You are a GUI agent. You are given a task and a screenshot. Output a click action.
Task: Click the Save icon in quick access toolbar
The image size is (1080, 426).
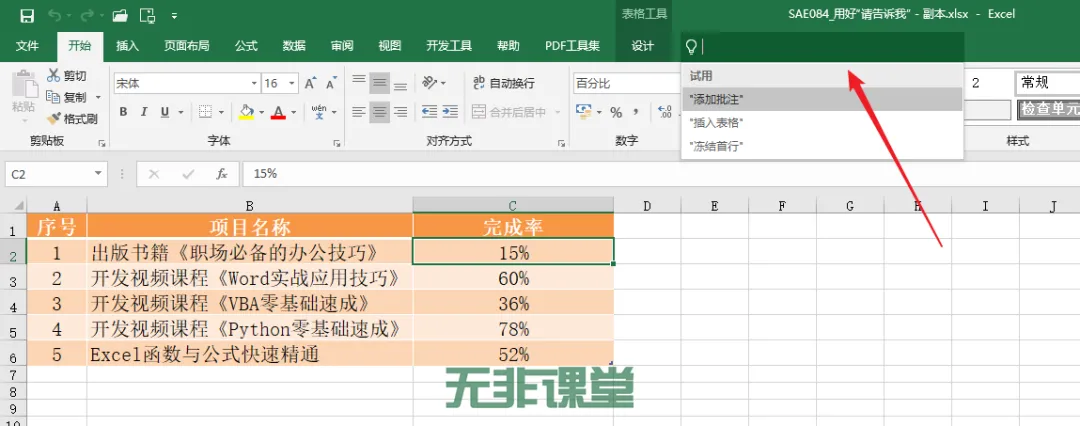tap(28, 14)
